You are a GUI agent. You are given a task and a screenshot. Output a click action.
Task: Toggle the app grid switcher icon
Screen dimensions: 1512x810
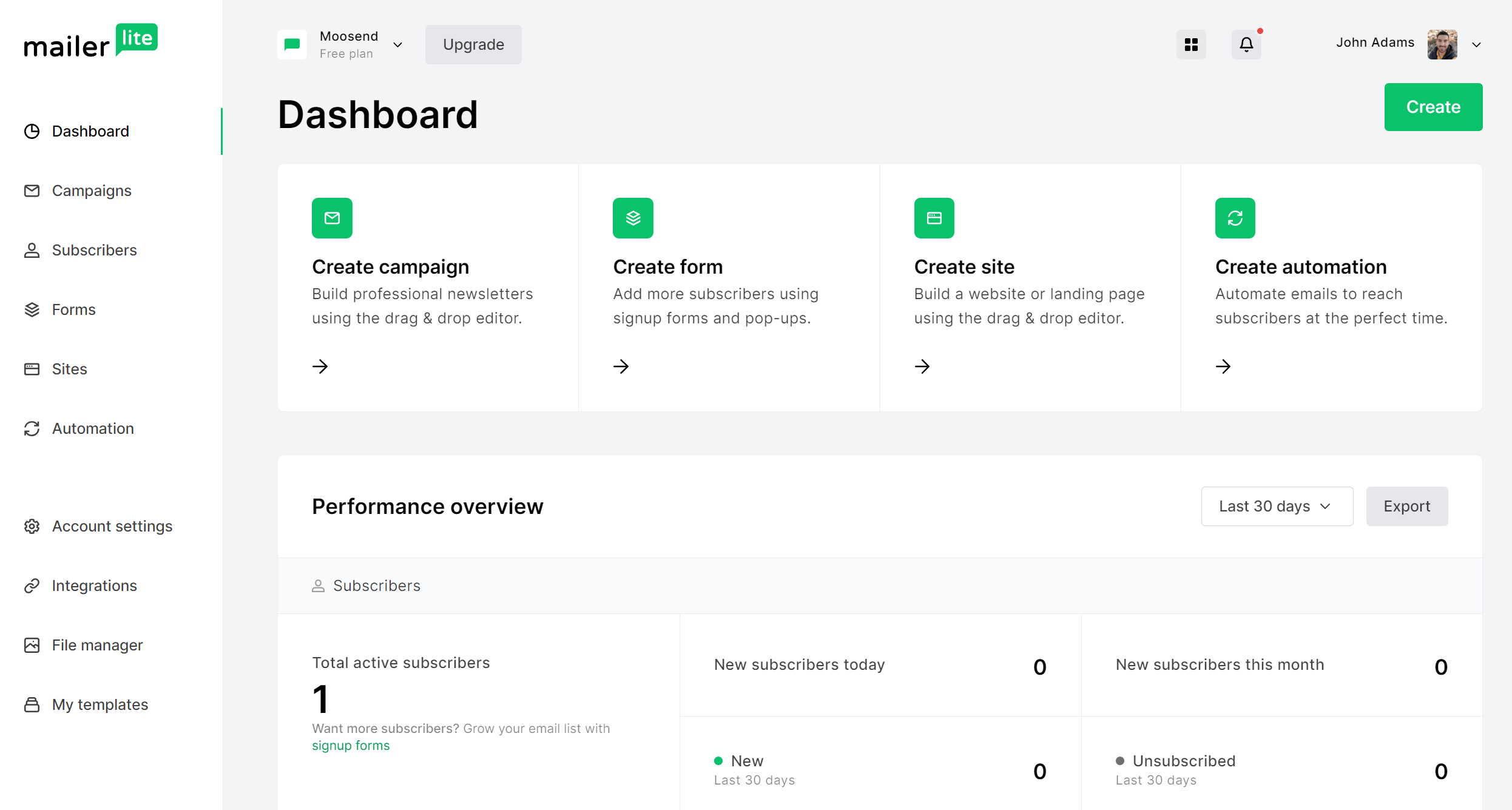click(x=1191, y=44)
